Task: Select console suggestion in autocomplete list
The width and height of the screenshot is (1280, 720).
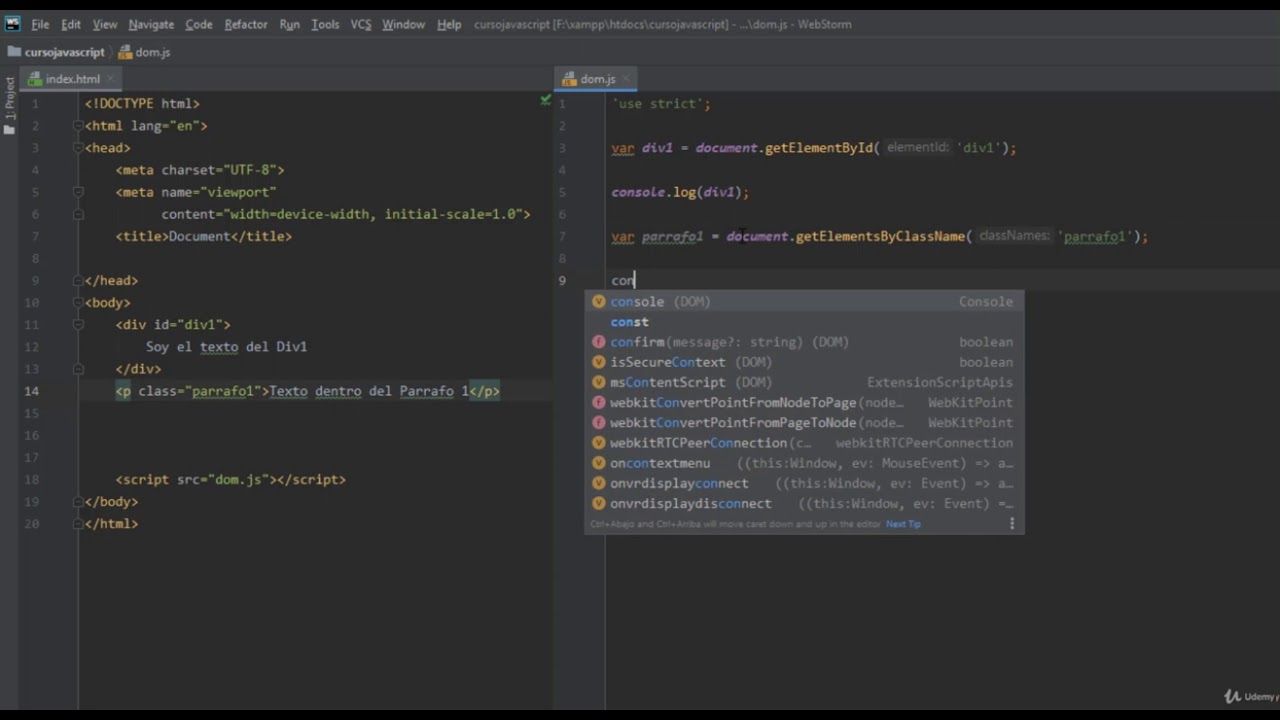Action: (x=804, y=301)
